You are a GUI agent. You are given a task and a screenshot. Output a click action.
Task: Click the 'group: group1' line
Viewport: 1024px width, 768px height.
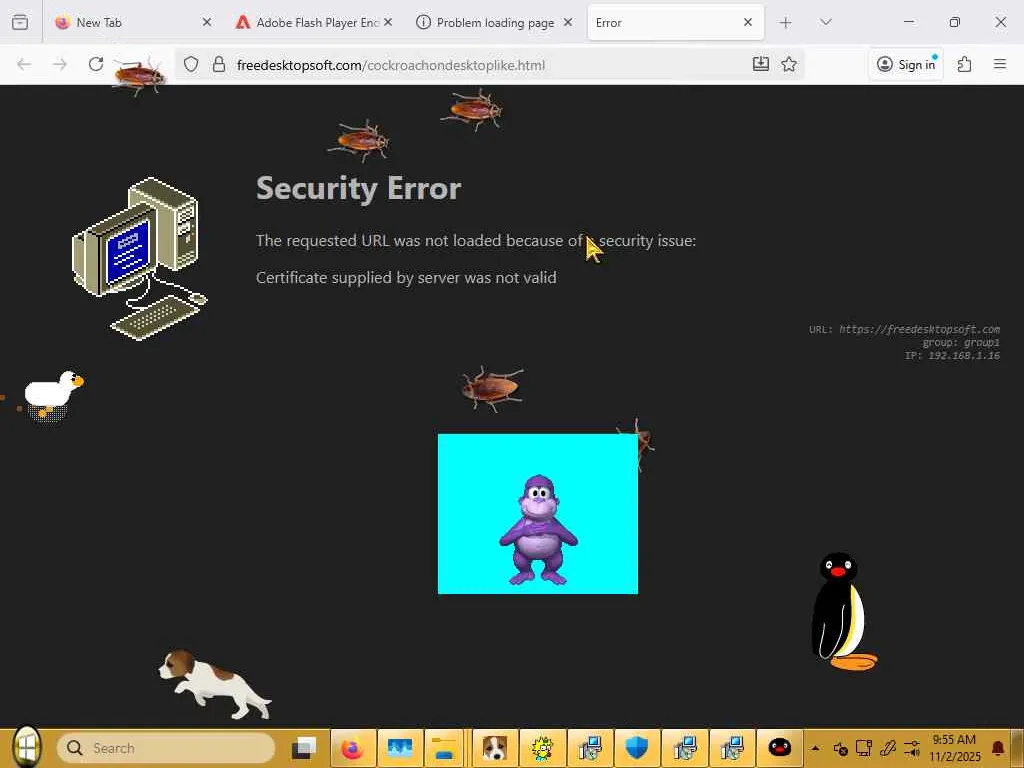pyautogui.click(x=961, y=342)
